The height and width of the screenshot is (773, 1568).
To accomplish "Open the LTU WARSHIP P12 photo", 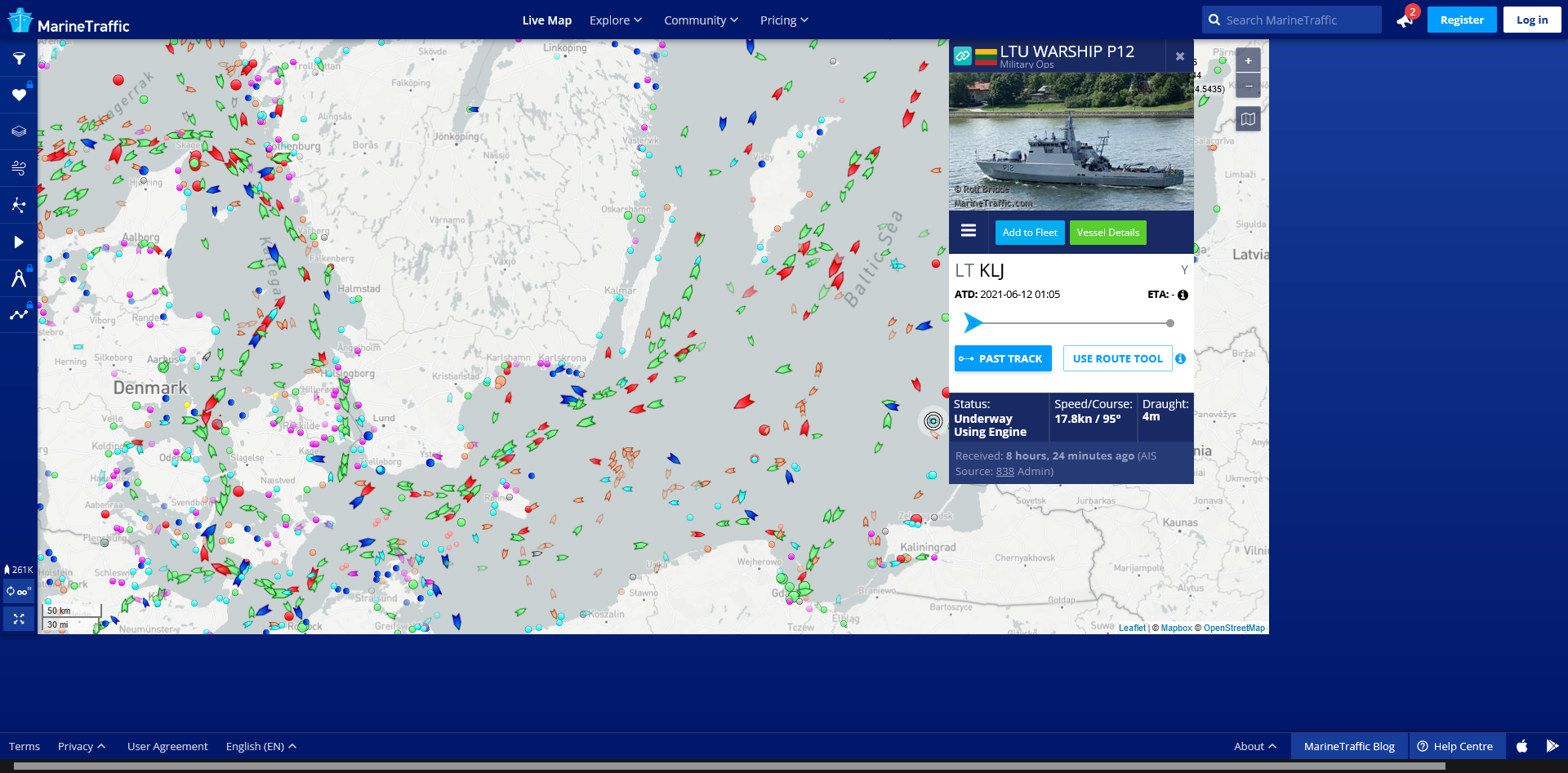I will tap(1071, 142).
